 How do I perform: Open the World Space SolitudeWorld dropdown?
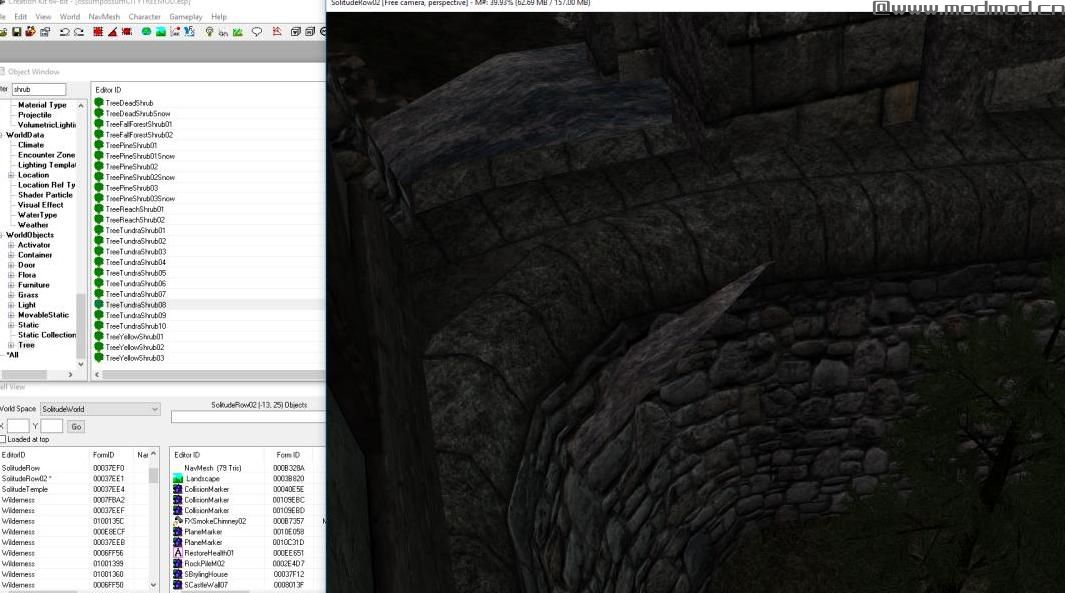(x=100, y=409)
